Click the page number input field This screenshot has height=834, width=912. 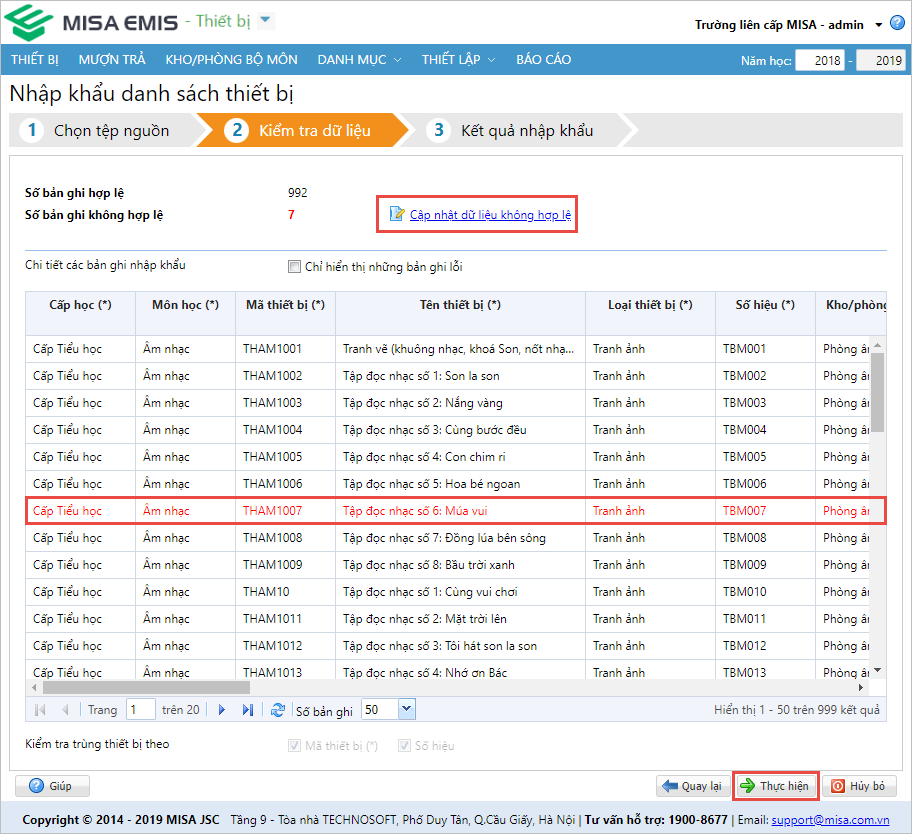coord(140,710)
